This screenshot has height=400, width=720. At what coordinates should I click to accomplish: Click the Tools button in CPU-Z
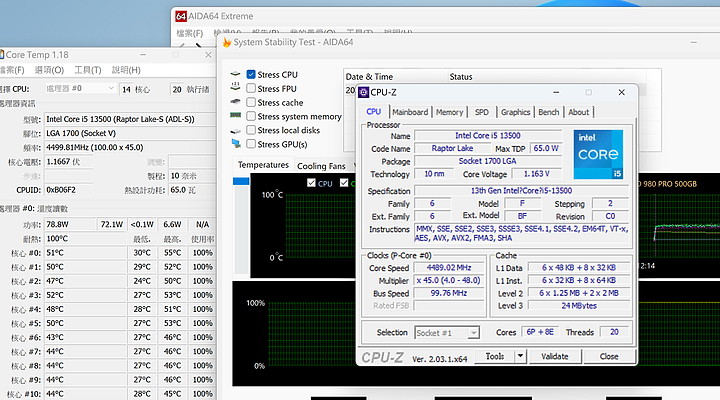[x=495, y=356]
